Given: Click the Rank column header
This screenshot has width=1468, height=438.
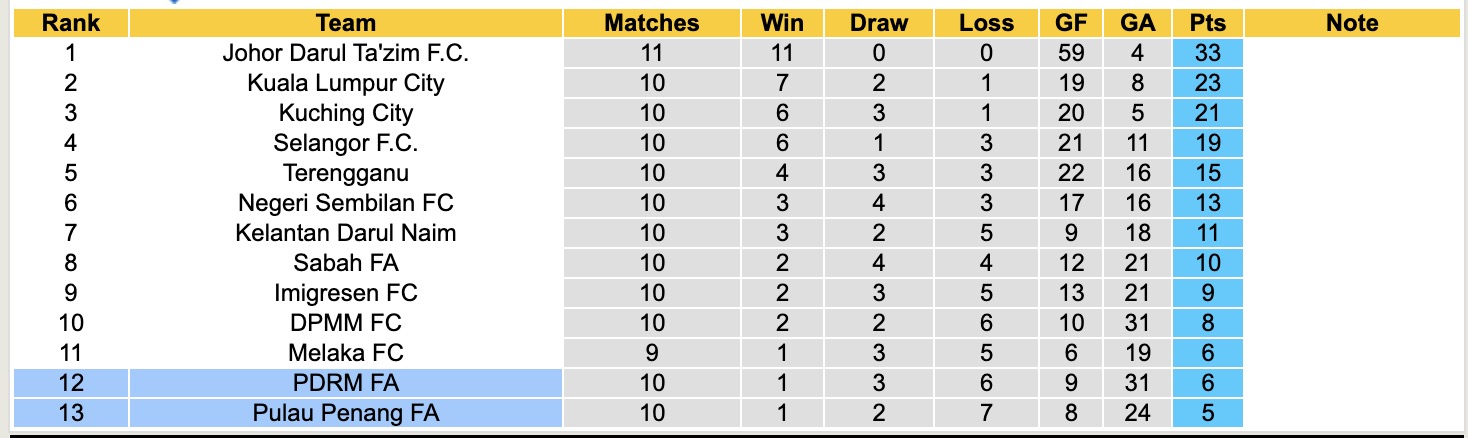Looking at the screenshot, I should (71, 23).
